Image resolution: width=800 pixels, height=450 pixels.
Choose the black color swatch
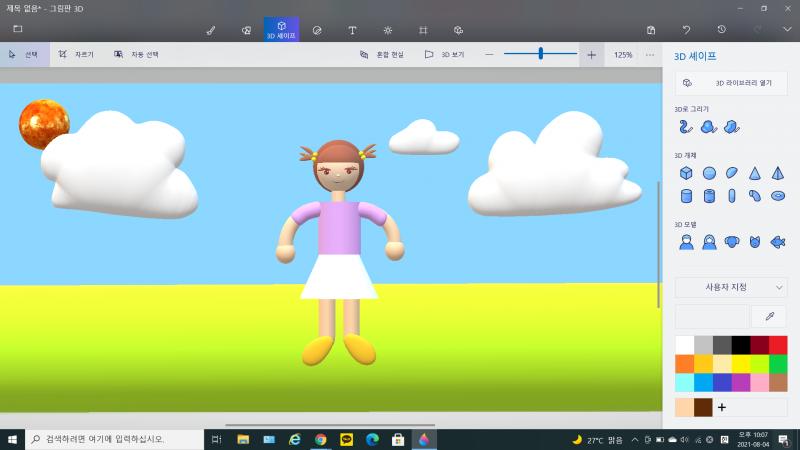741,345
